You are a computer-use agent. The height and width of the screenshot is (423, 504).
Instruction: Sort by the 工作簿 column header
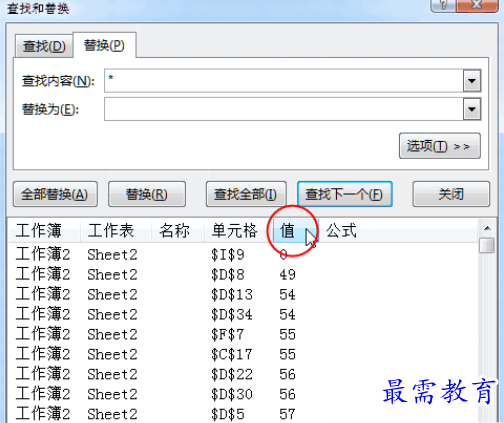pos(44,230)
